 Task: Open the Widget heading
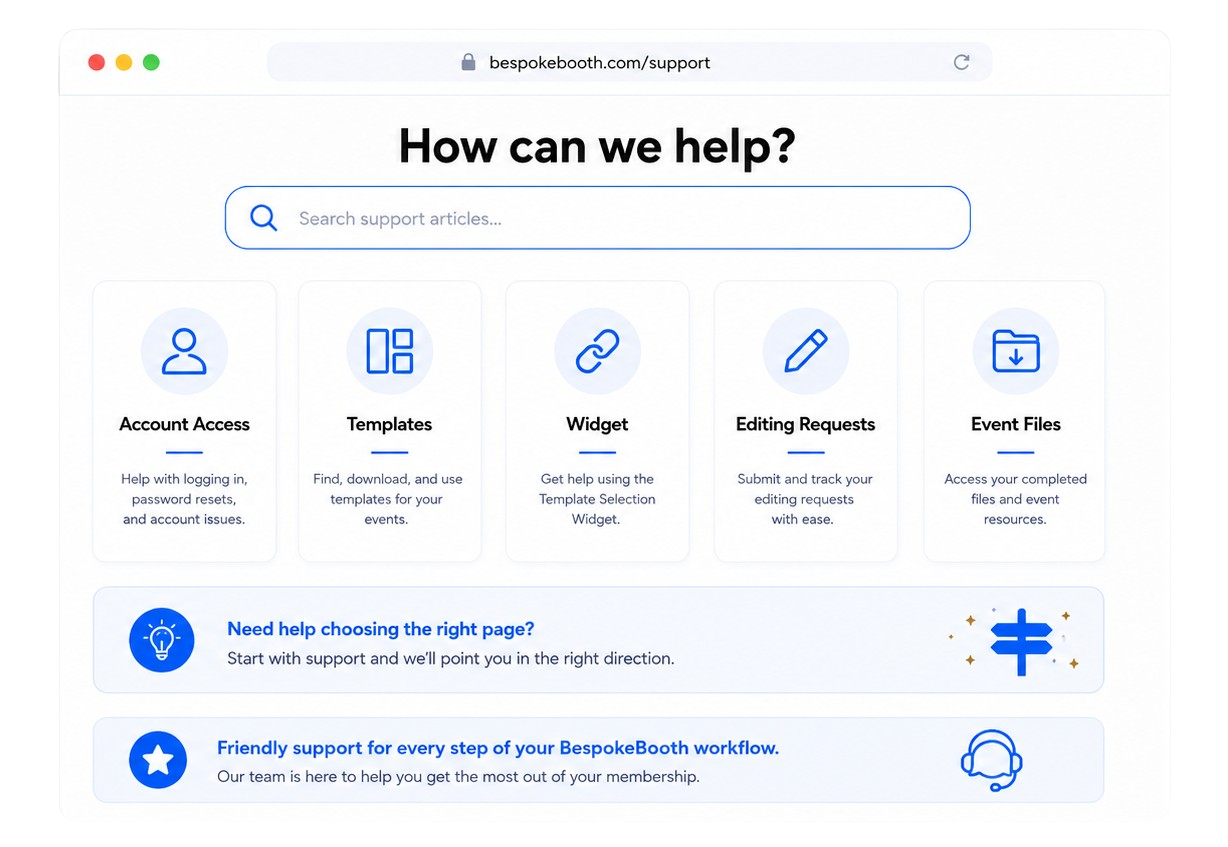(x=597, y=424)
